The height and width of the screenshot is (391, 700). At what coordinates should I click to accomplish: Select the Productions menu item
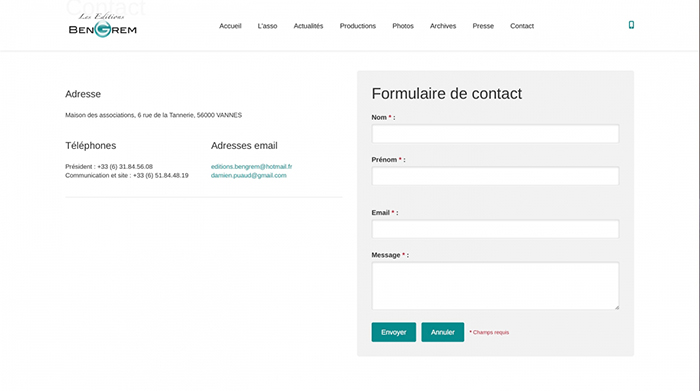click(x=358, y=26)
